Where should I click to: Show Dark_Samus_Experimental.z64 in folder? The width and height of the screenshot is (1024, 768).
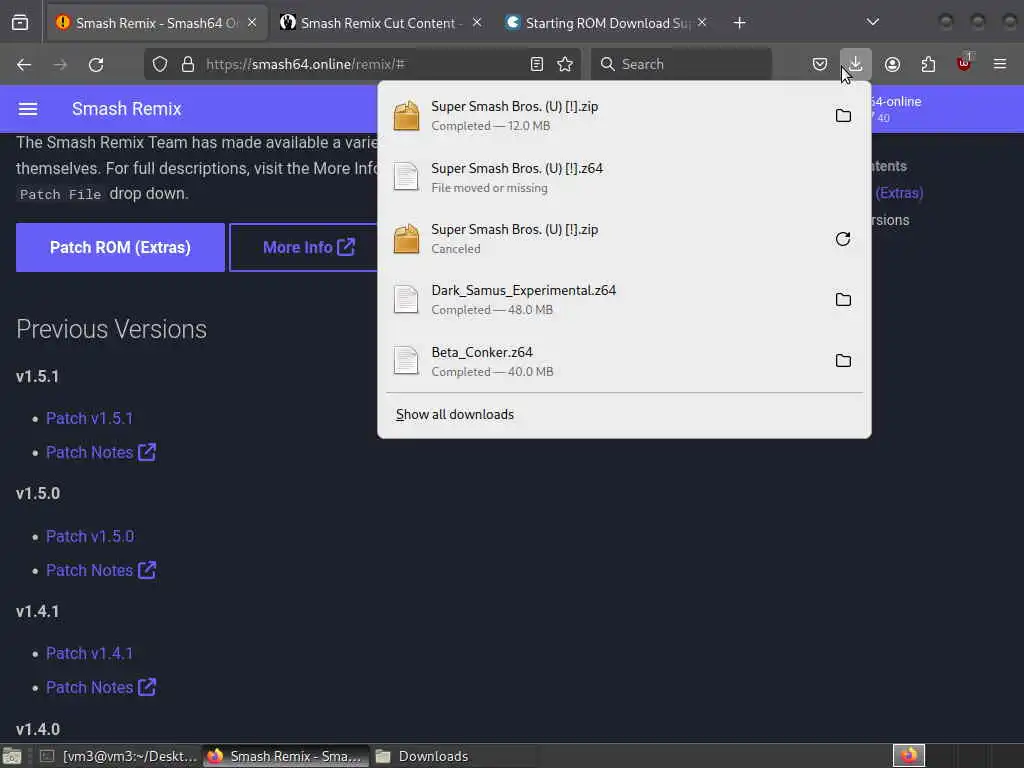[x=843, y=300]
